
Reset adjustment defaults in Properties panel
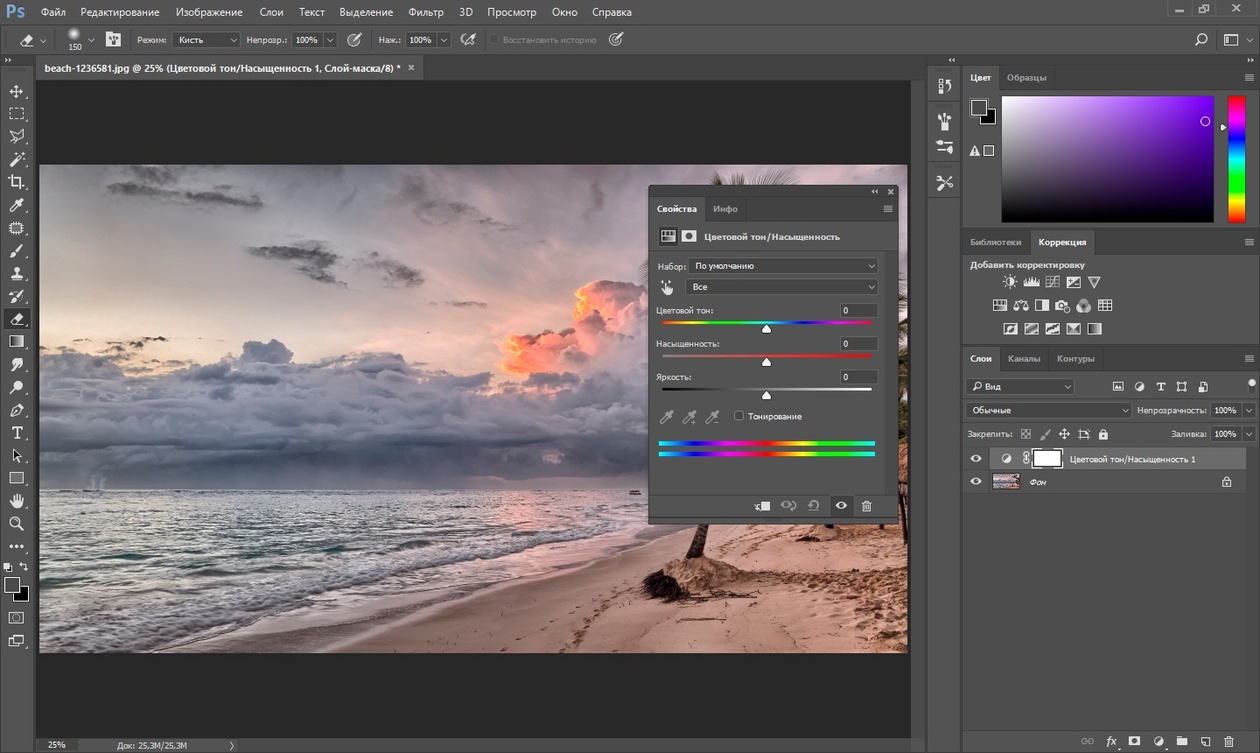[814, 506]
